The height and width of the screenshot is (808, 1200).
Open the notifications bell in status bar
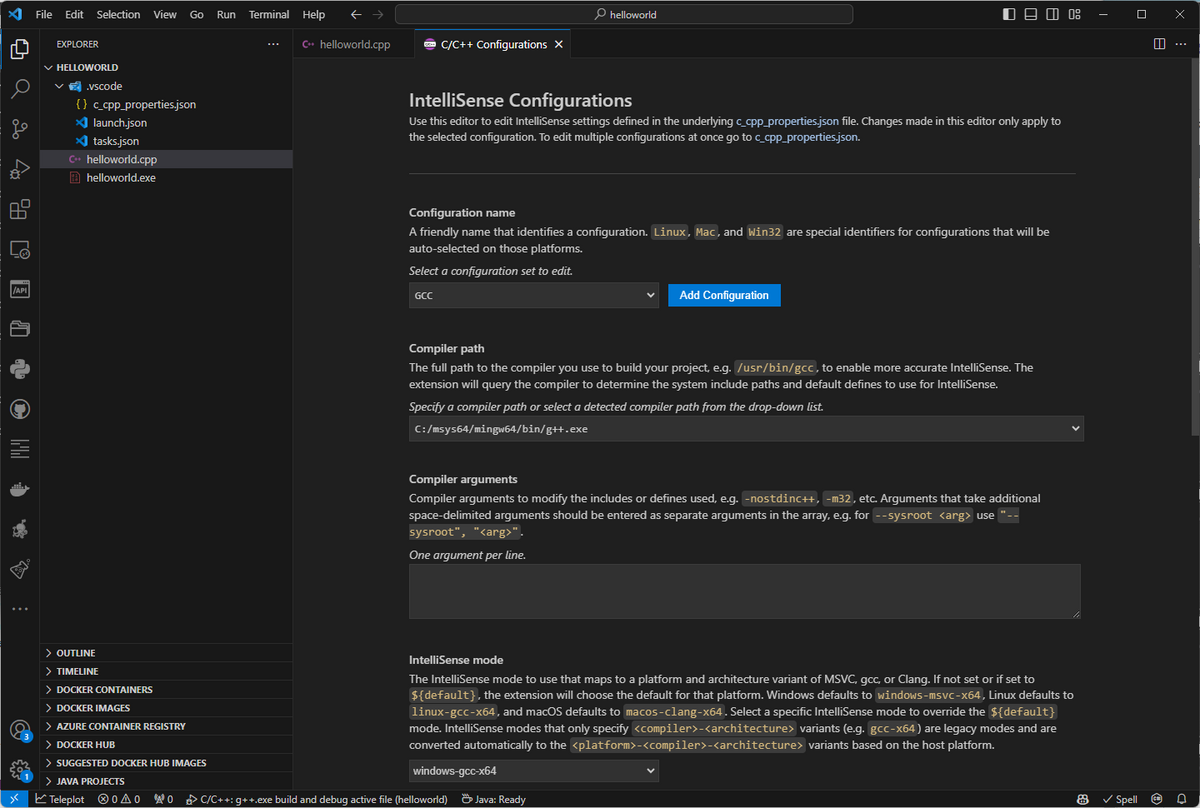click(1183, 799)
